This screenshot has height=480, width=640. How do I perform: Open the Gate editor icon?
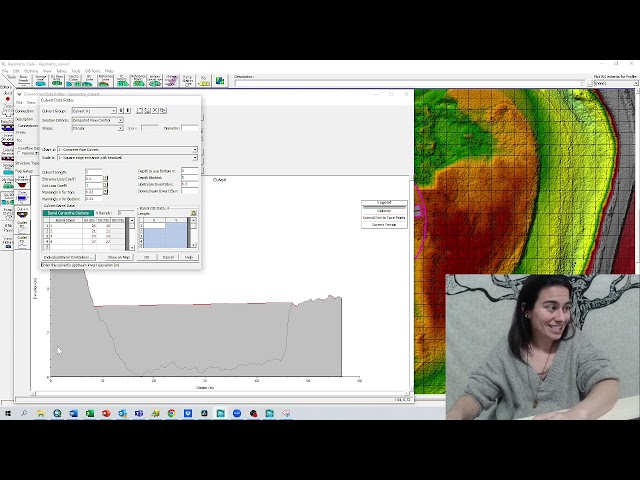22,197
